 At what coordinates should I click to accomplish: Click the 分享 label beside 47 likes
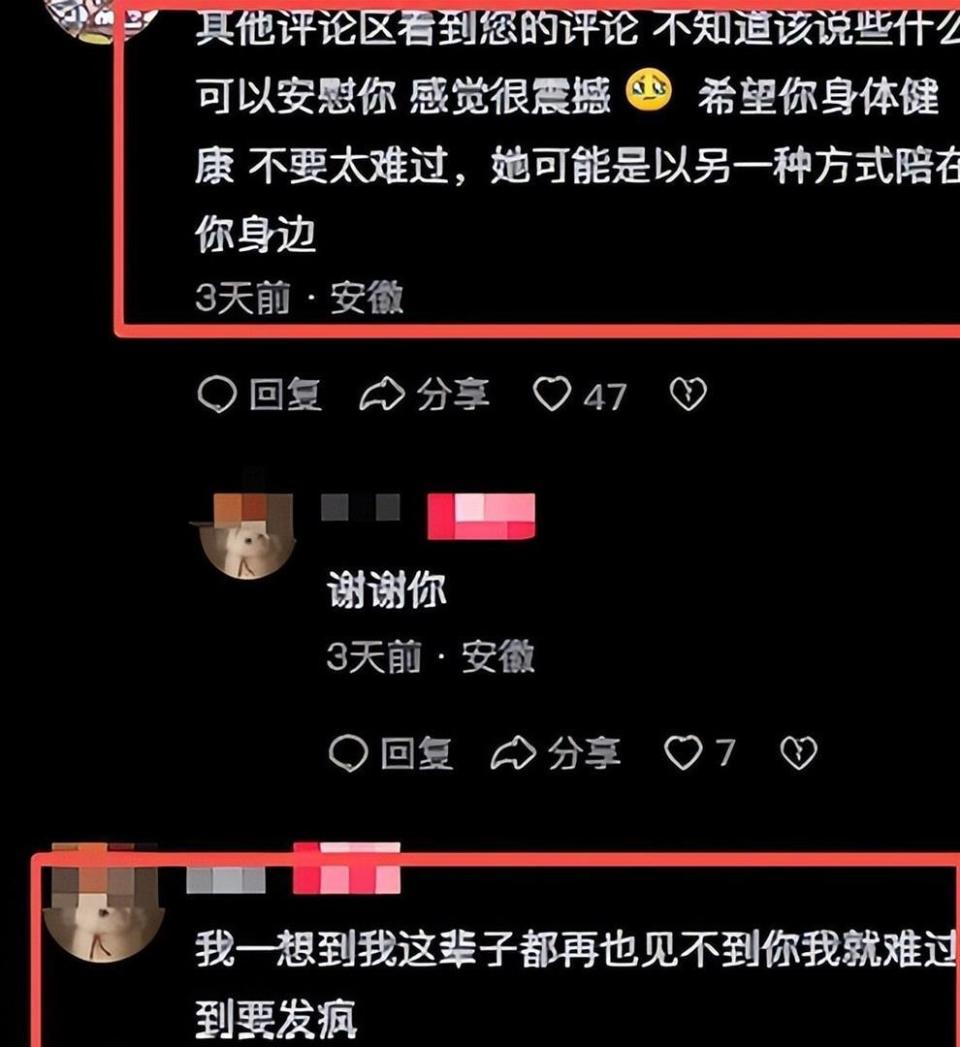(x=453, y=395)
